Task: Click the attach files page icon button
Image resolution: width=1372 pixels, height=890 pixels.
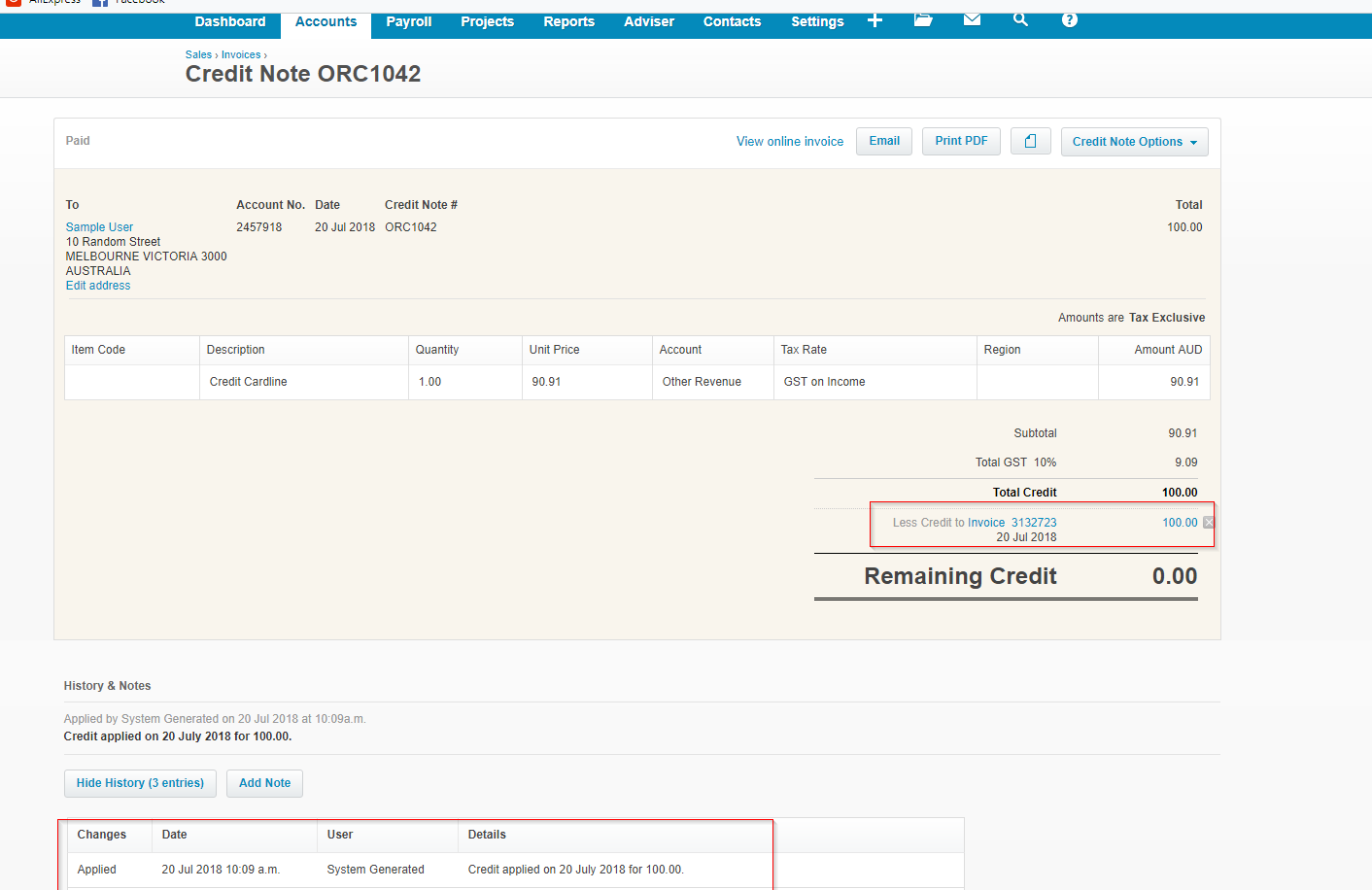Action: [x=1030, y=142]
